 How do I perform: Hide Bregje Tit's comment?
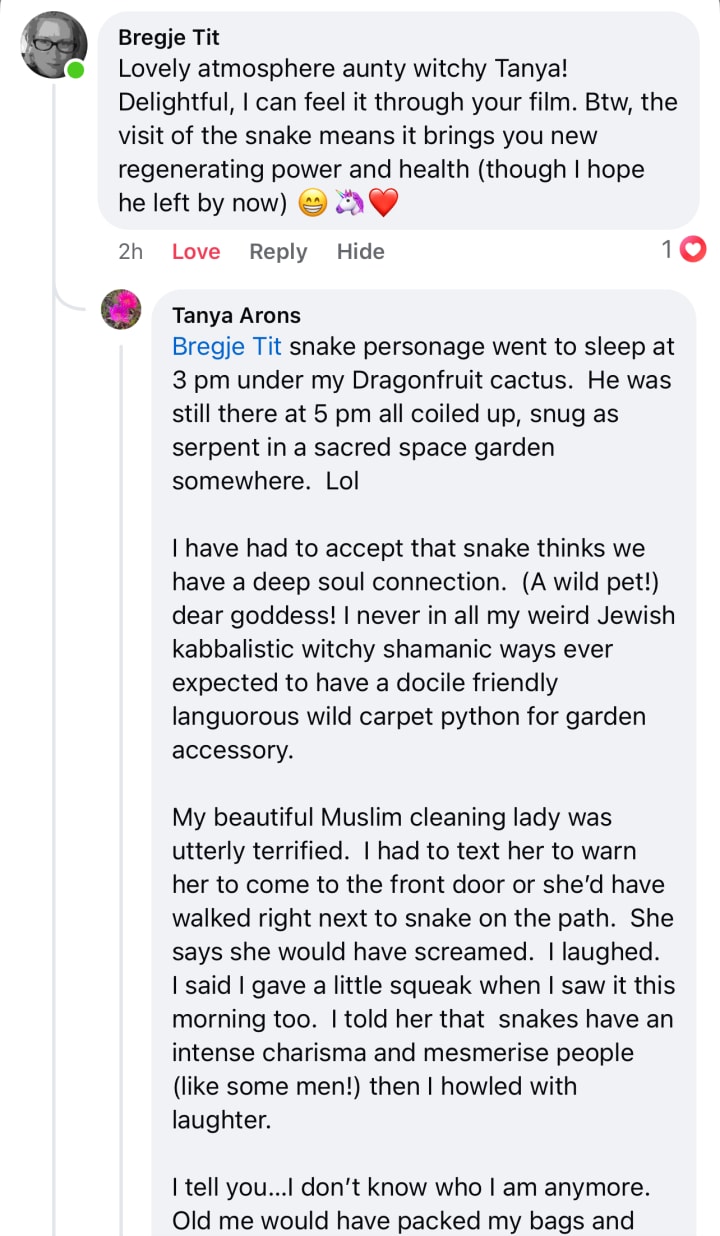pos(360,252)
